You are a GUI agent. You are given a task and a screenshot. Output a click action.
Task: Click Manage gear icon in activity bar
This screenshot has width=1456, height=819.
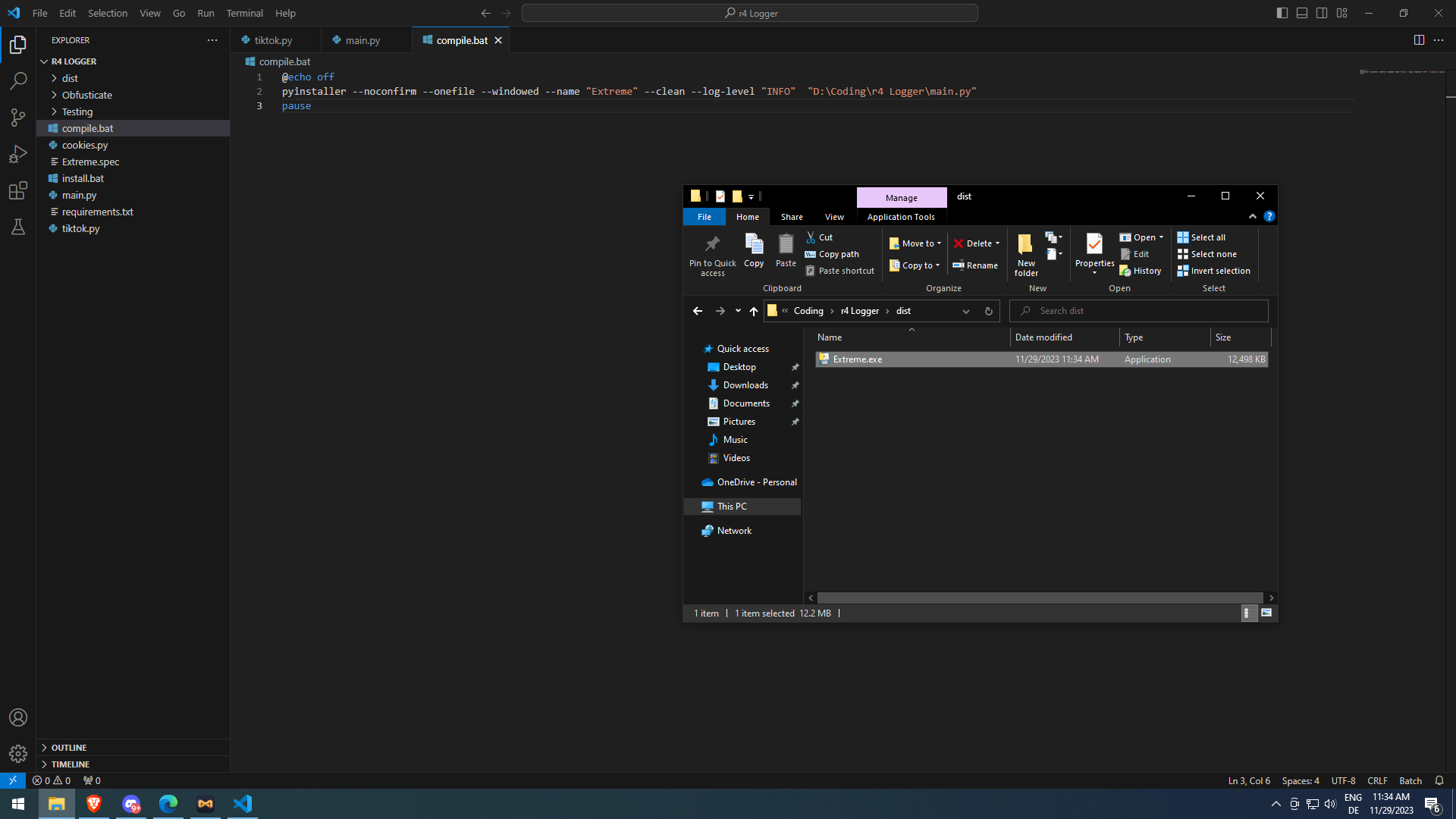click(x=18, y=753)
